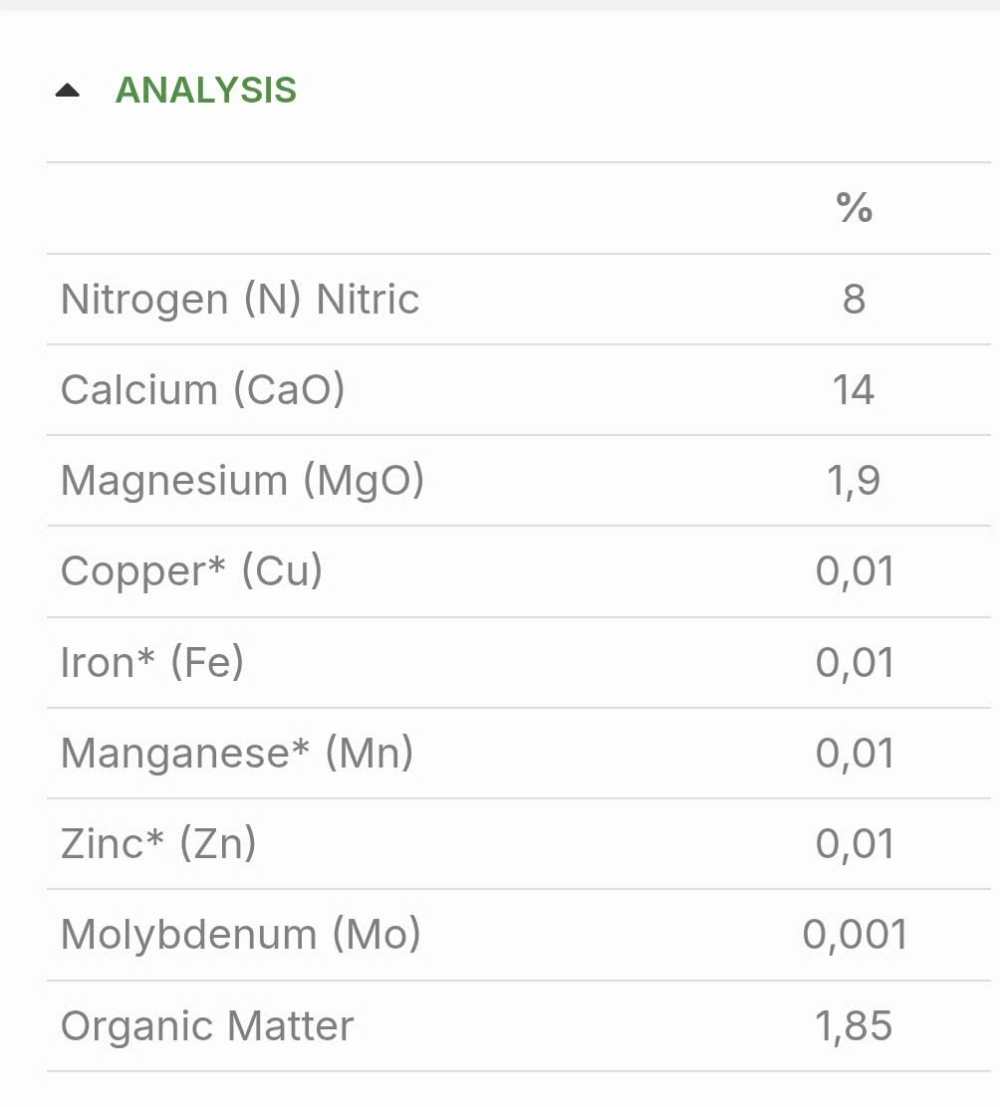Click the ANALYSIS heading
Image resolution: width=1000 pixels, height=1107 pixels.
(206, 90)
